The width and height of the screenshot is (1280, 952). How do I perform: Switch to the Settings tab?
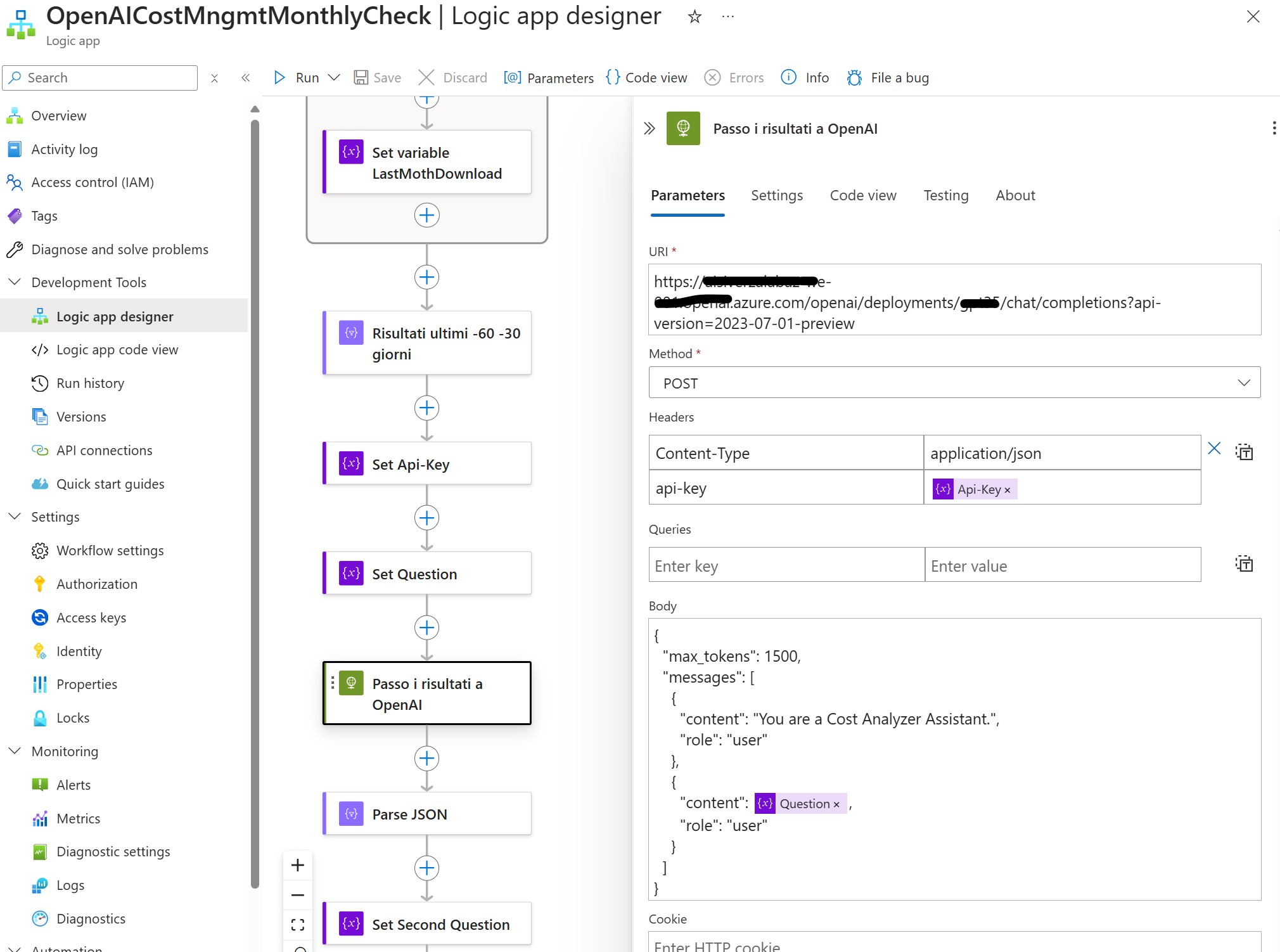point(777,194)
